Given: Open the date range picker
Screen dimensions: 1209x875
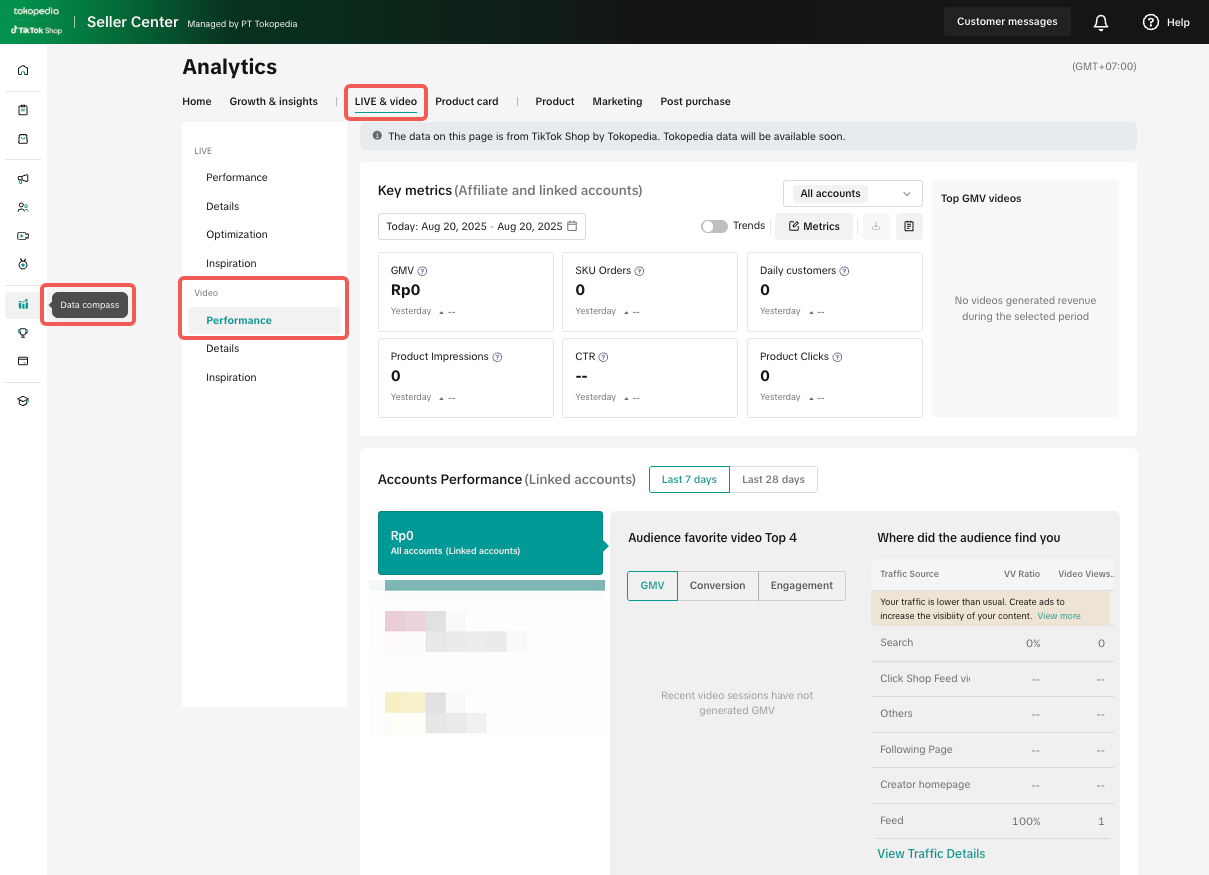Looking at the screenshot, I should [481, 226].
